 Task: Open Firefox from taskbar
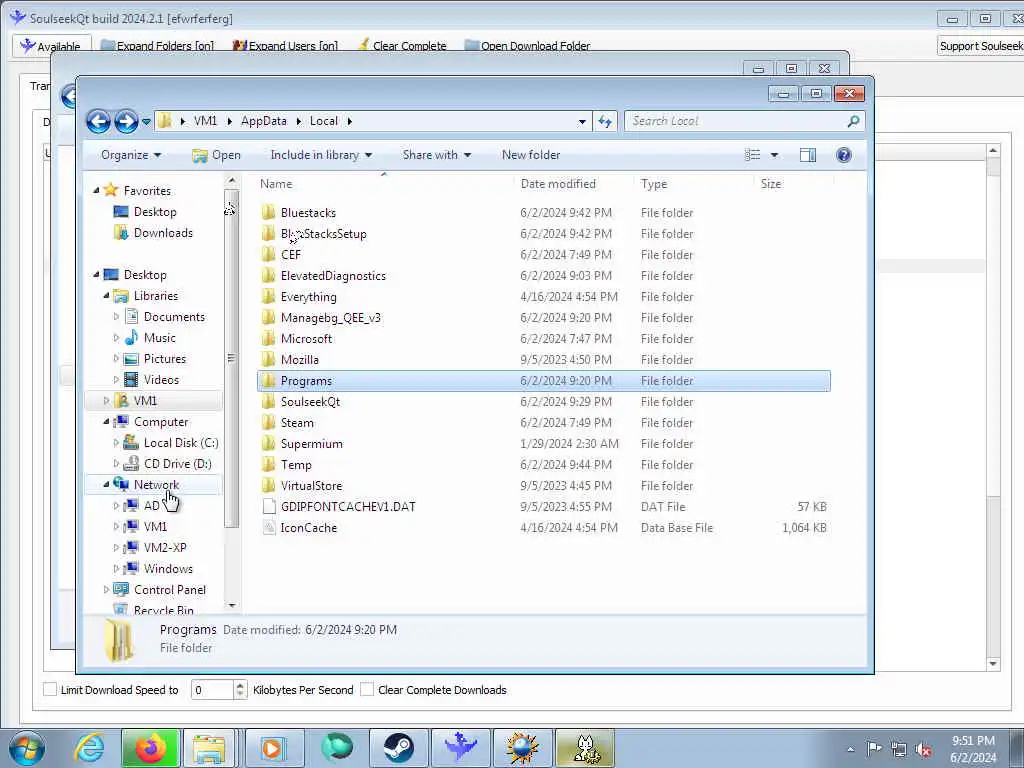pyautogui.click(x=150, y=748)
